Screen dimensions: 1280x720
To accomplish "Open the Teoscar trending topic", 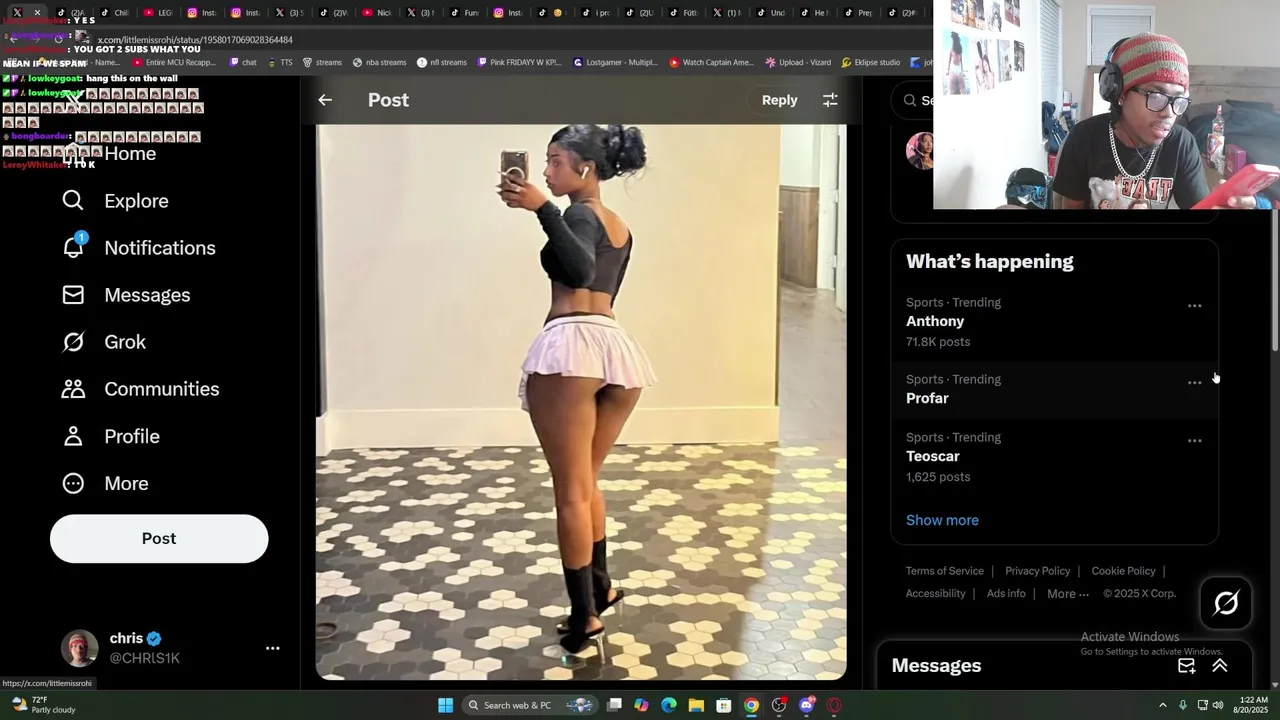I will click(x=1054, y=457).
